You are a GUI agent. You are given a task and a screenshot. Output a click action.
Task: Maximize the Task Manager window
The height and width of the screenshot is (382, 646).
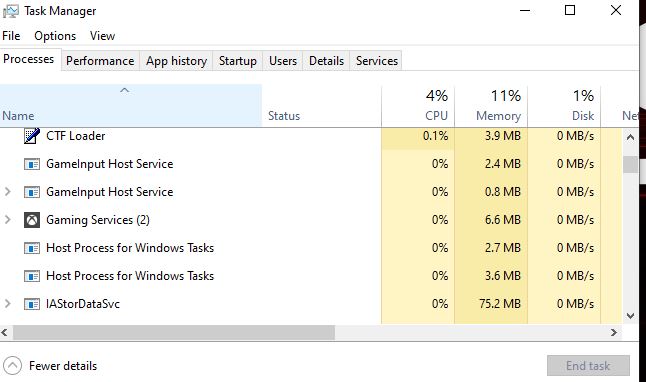[x=570, y=10]
